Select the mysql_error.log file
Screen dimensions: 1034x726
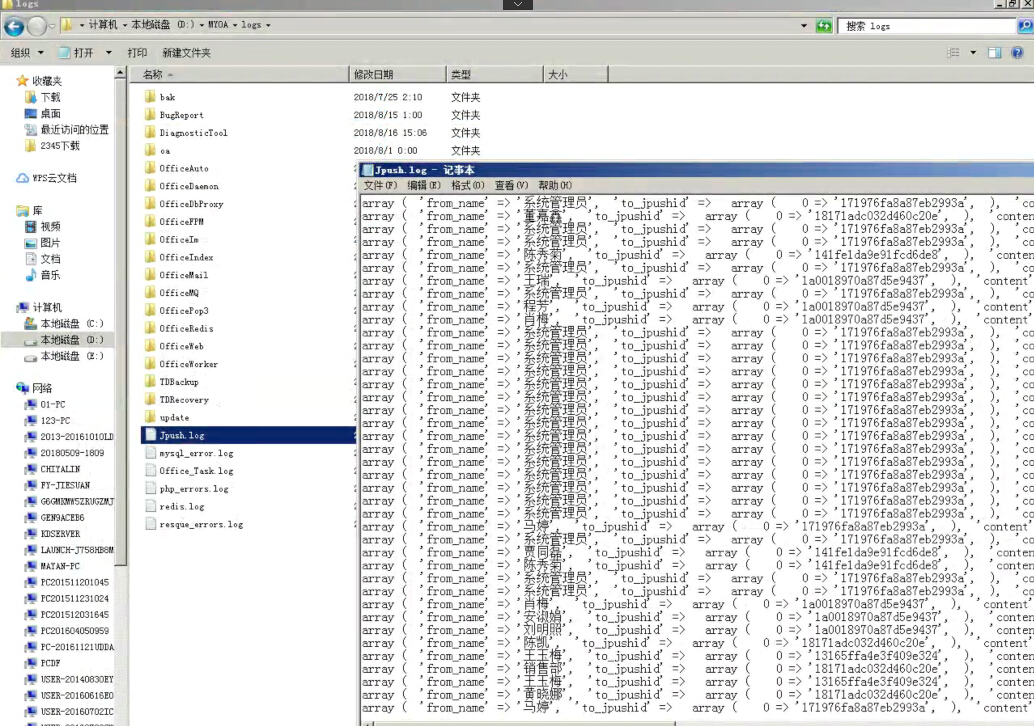pos(196,453)
